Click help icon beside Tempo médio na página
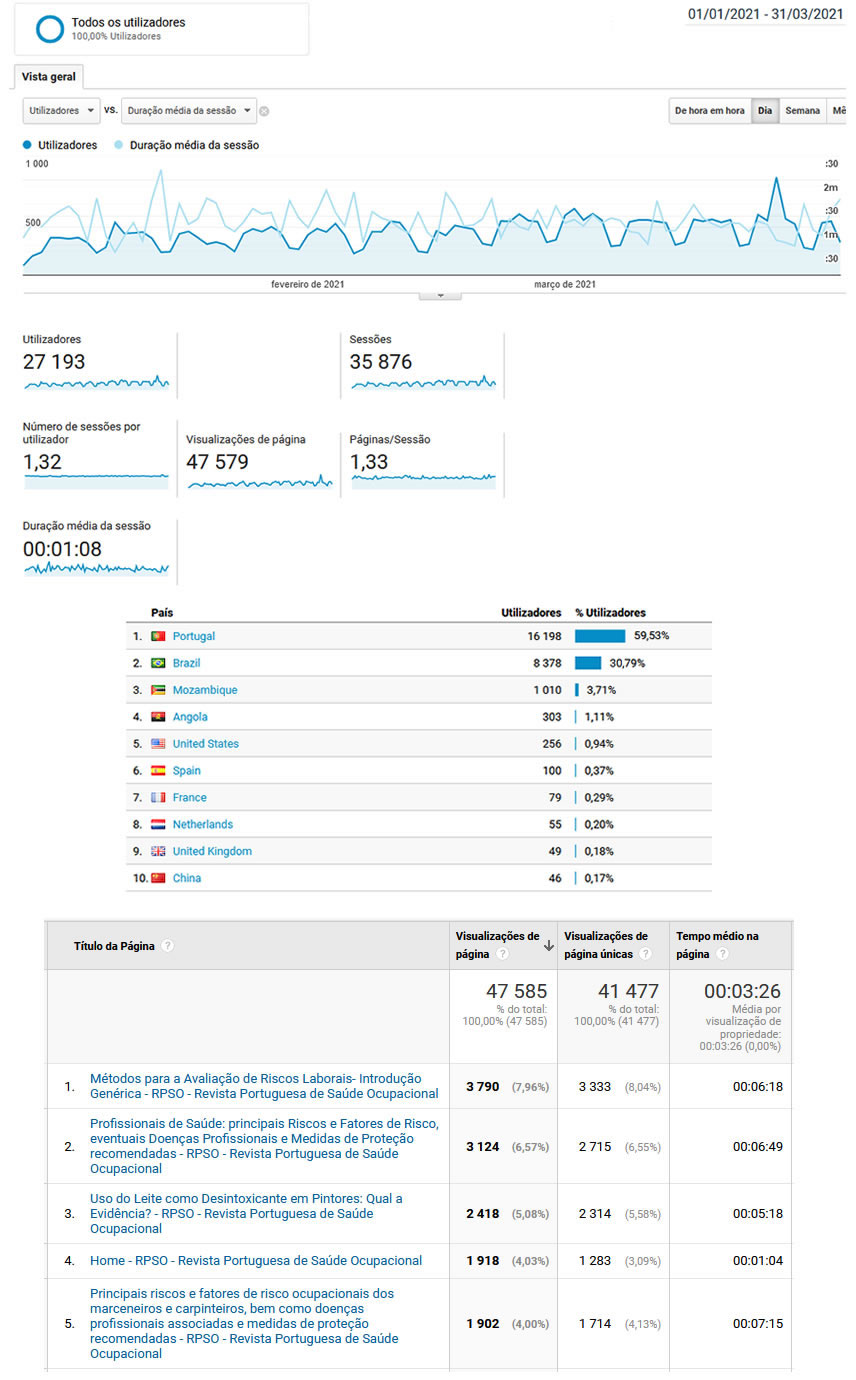Image resolution: width=856 pixels, height=1380 pixels. (x=722, y=954)
